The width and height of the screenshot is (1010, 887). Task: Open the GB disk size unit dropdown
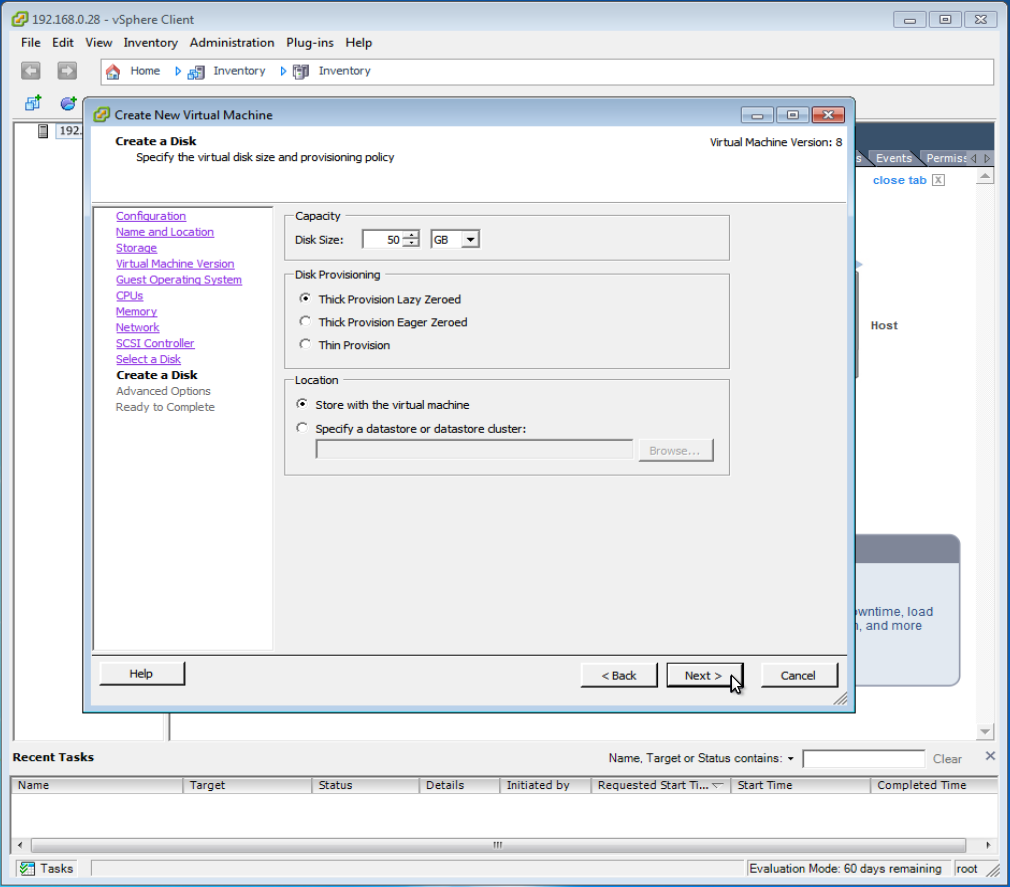pyautogui.click(x=471, y=240)
